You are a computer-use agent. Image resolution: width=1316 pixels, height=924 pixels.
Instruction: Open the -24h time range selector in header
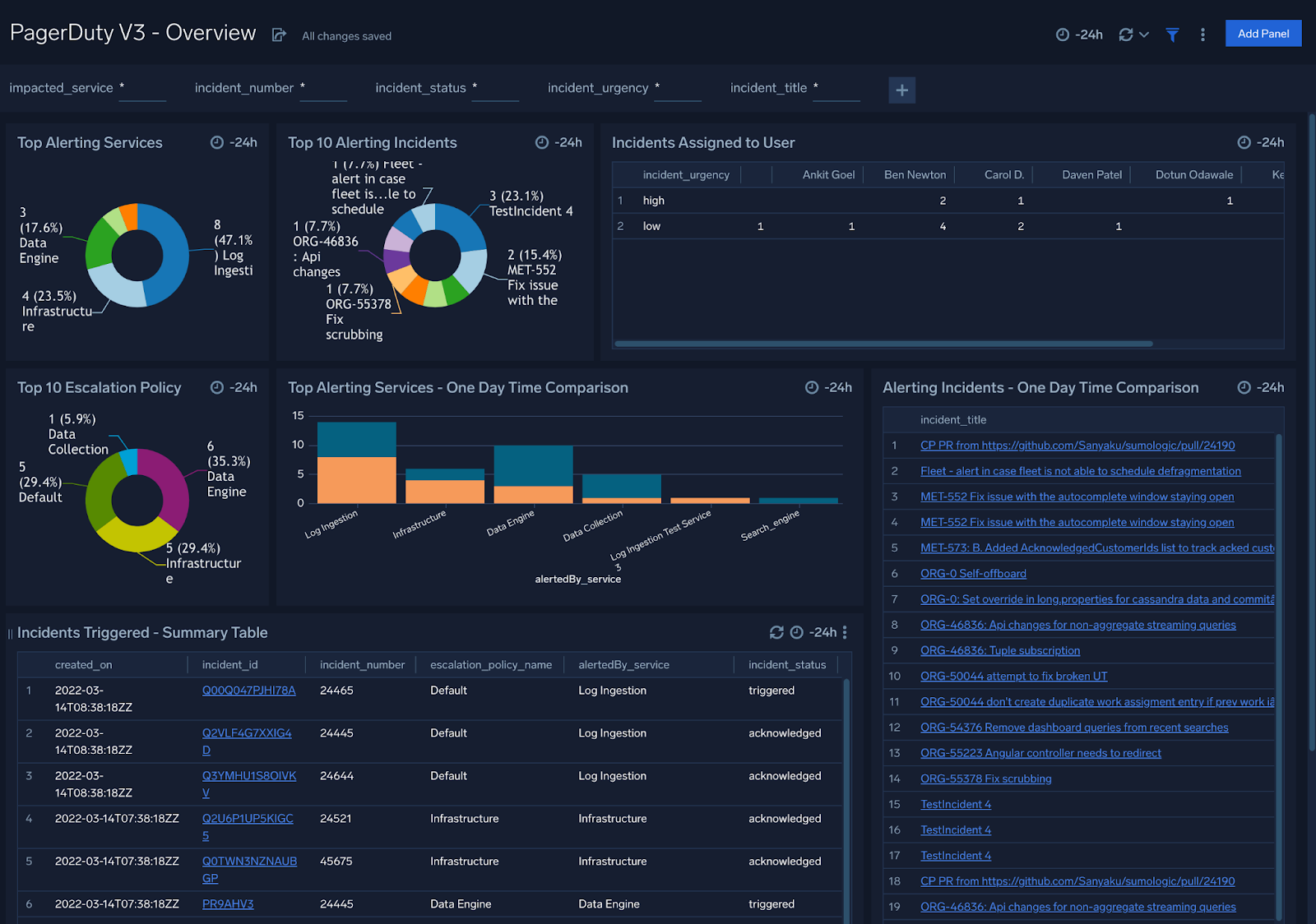tap(1079, 34)
